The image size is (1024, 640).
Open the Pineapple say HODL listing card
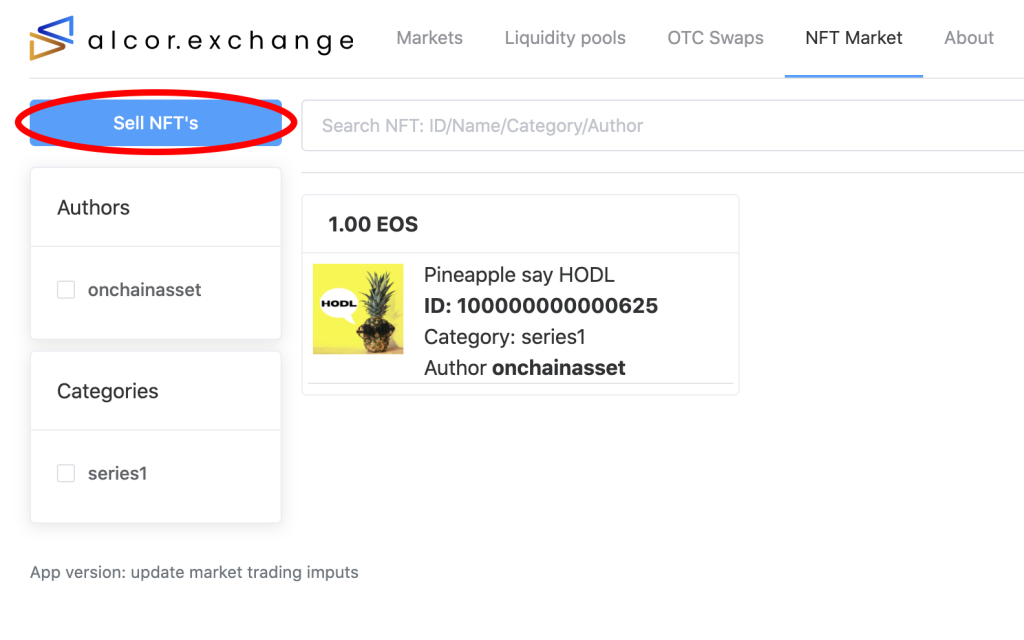coord(520,293)
